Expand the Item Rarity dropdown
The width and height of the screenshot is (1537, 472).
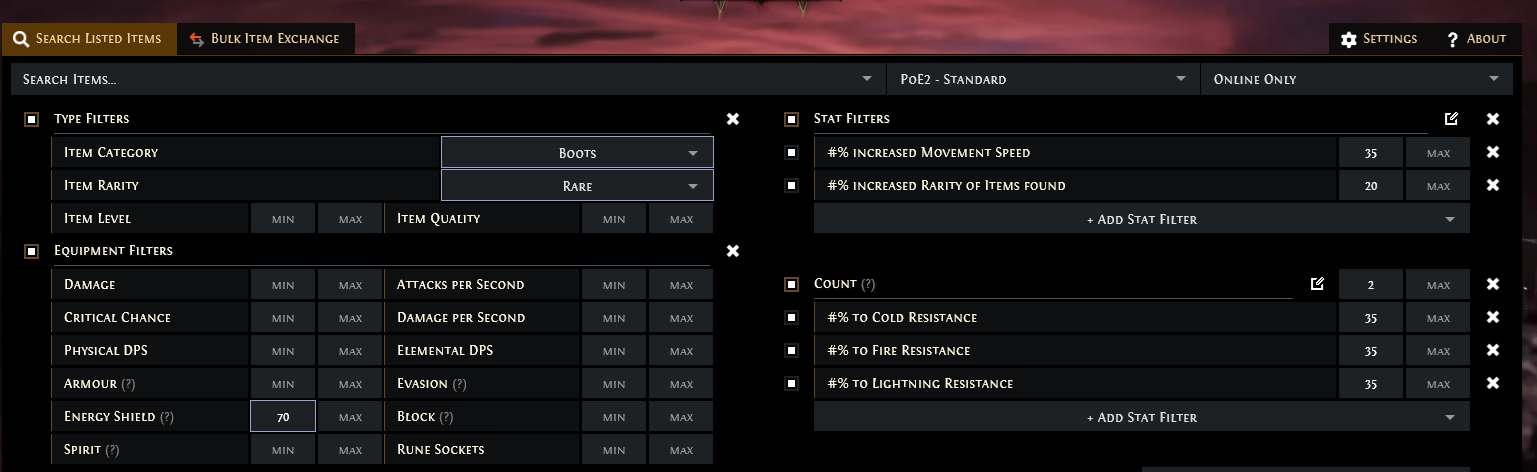(577, 186)
